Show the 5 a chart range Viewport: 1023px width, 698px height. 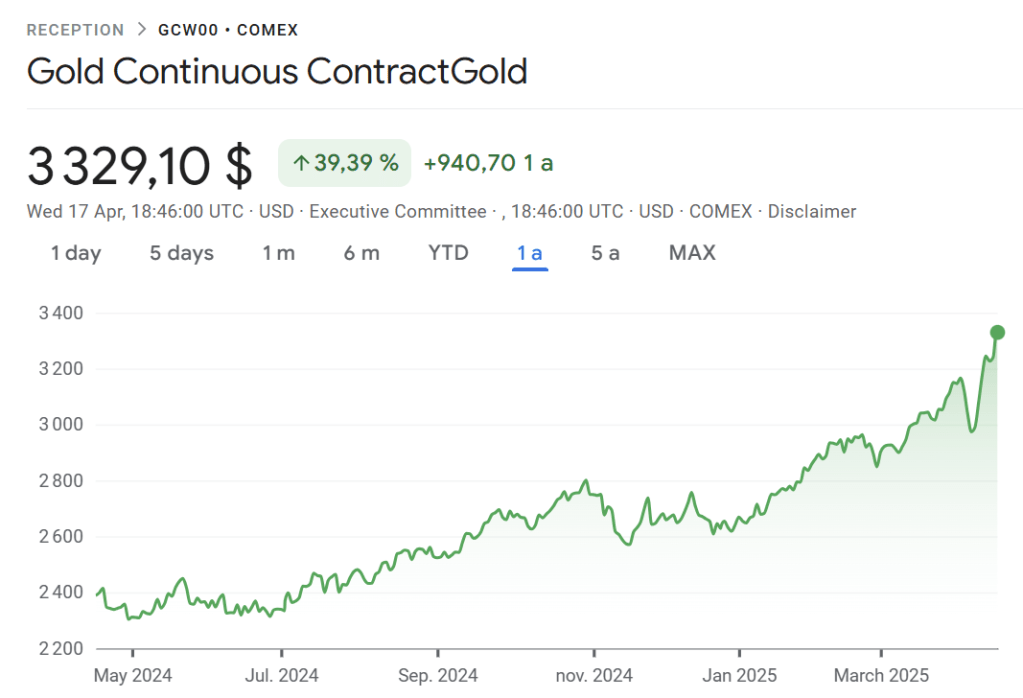605,253
